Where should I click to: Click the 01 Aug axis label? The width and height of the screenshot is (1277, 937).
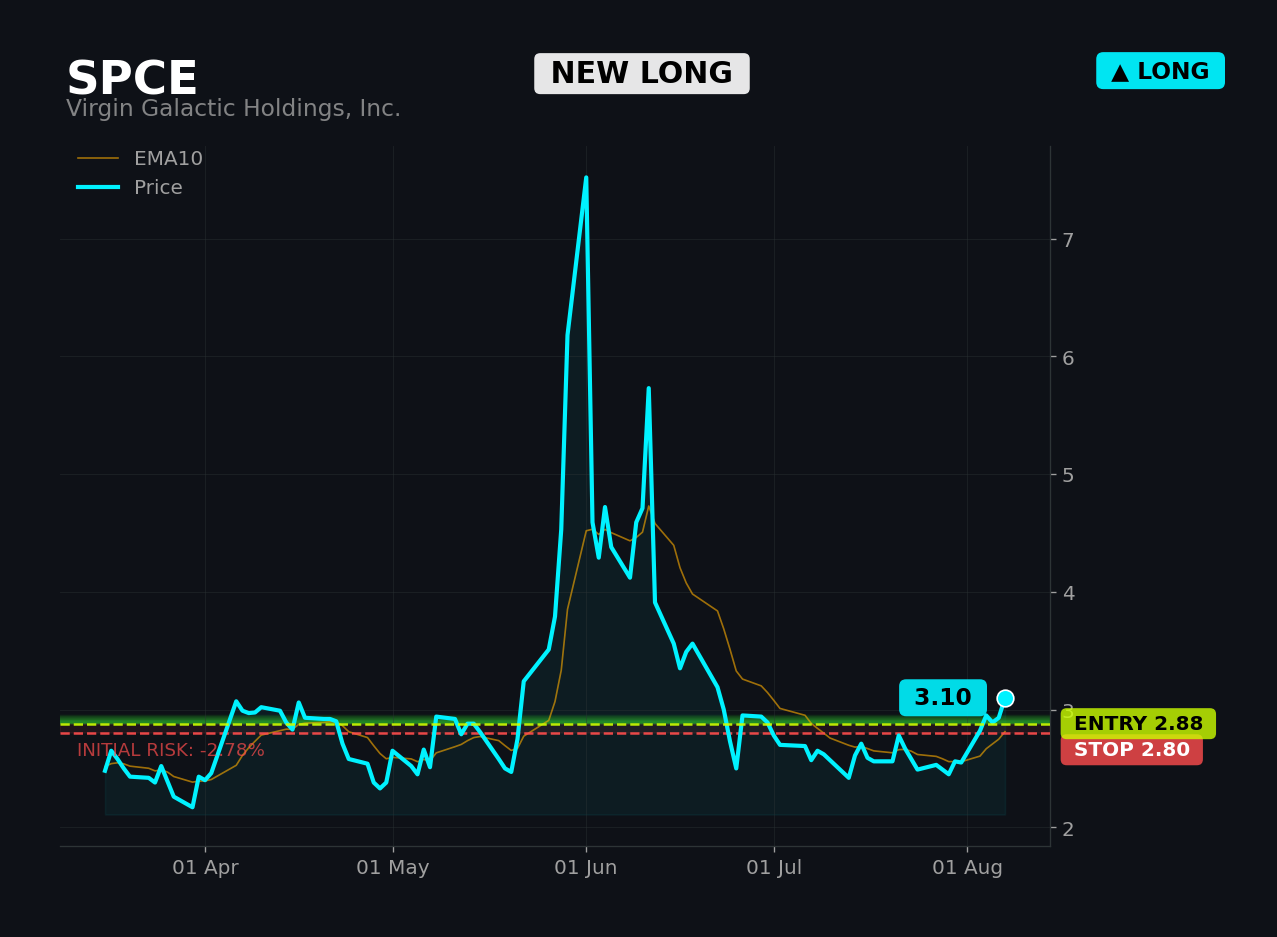967,868
